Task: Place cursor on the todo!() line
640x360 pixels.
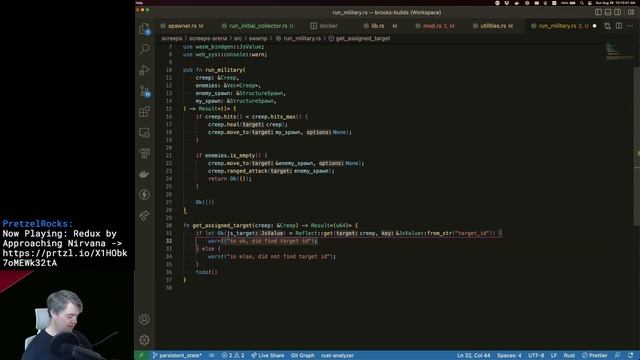Action: [x=207, y=272]
